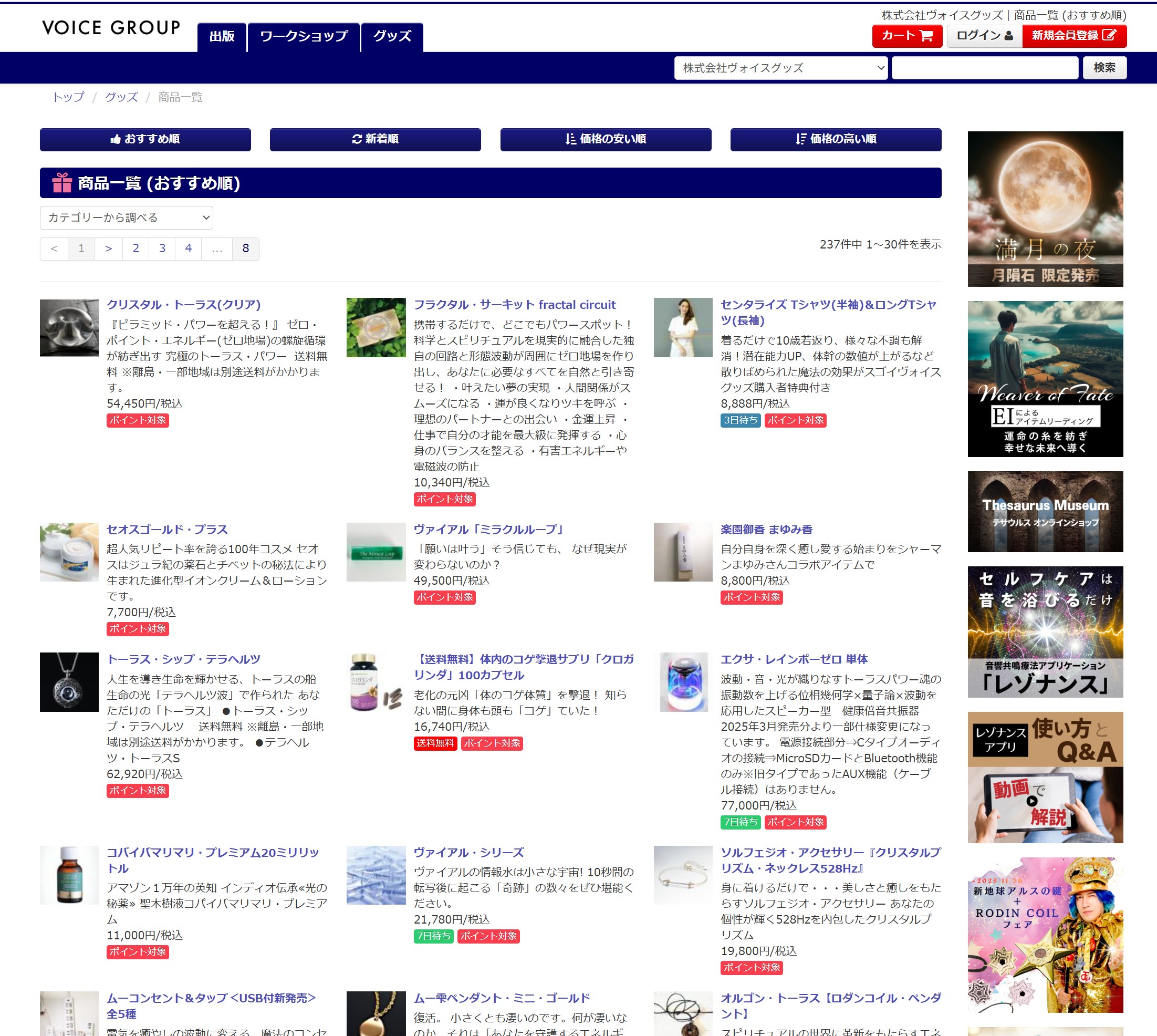Go to the トップ breadcrumb link

click(x=68, y=97)
